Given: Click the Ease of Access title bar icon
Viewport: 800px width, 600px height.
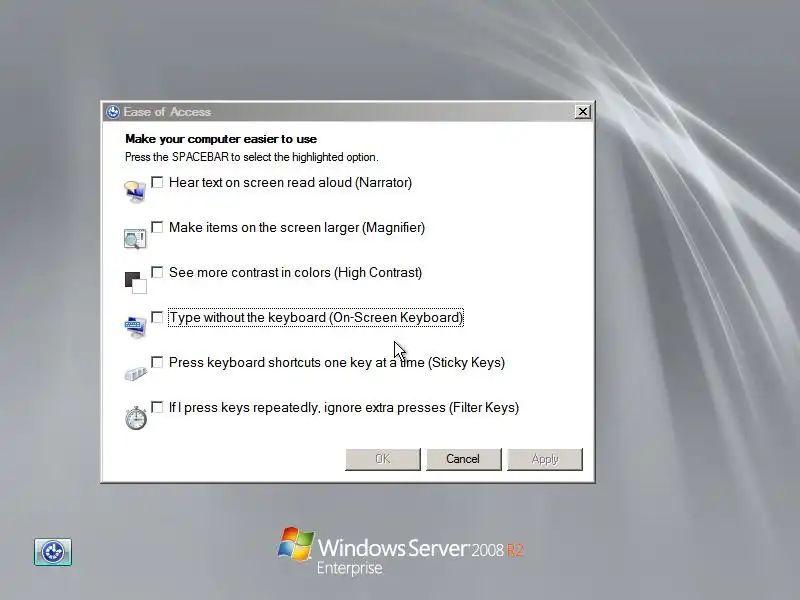Looking at the screenshot, I should tap(113, 112).
